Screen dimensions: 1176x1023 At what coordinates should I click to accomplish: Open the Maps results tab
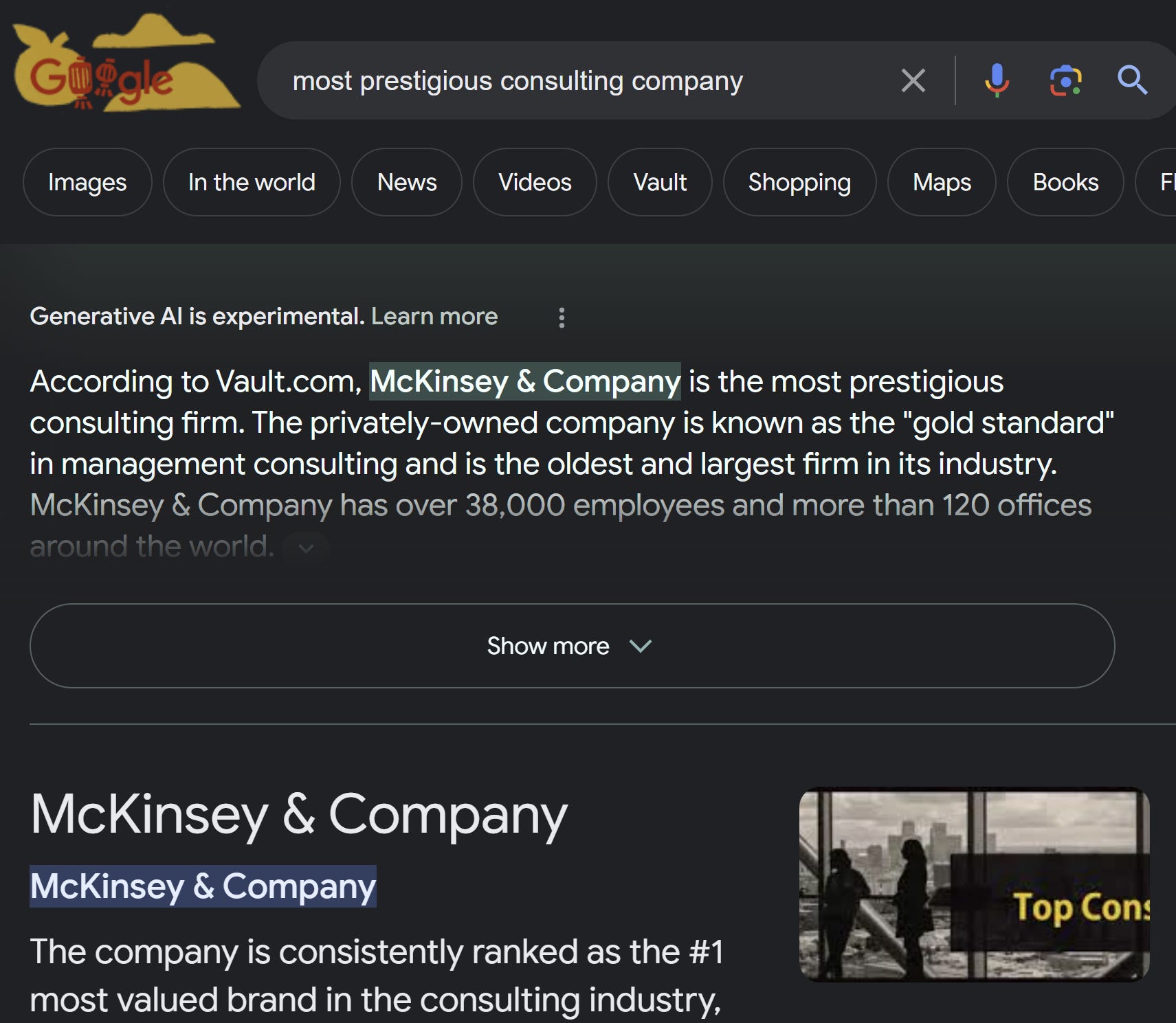point(942,182)
